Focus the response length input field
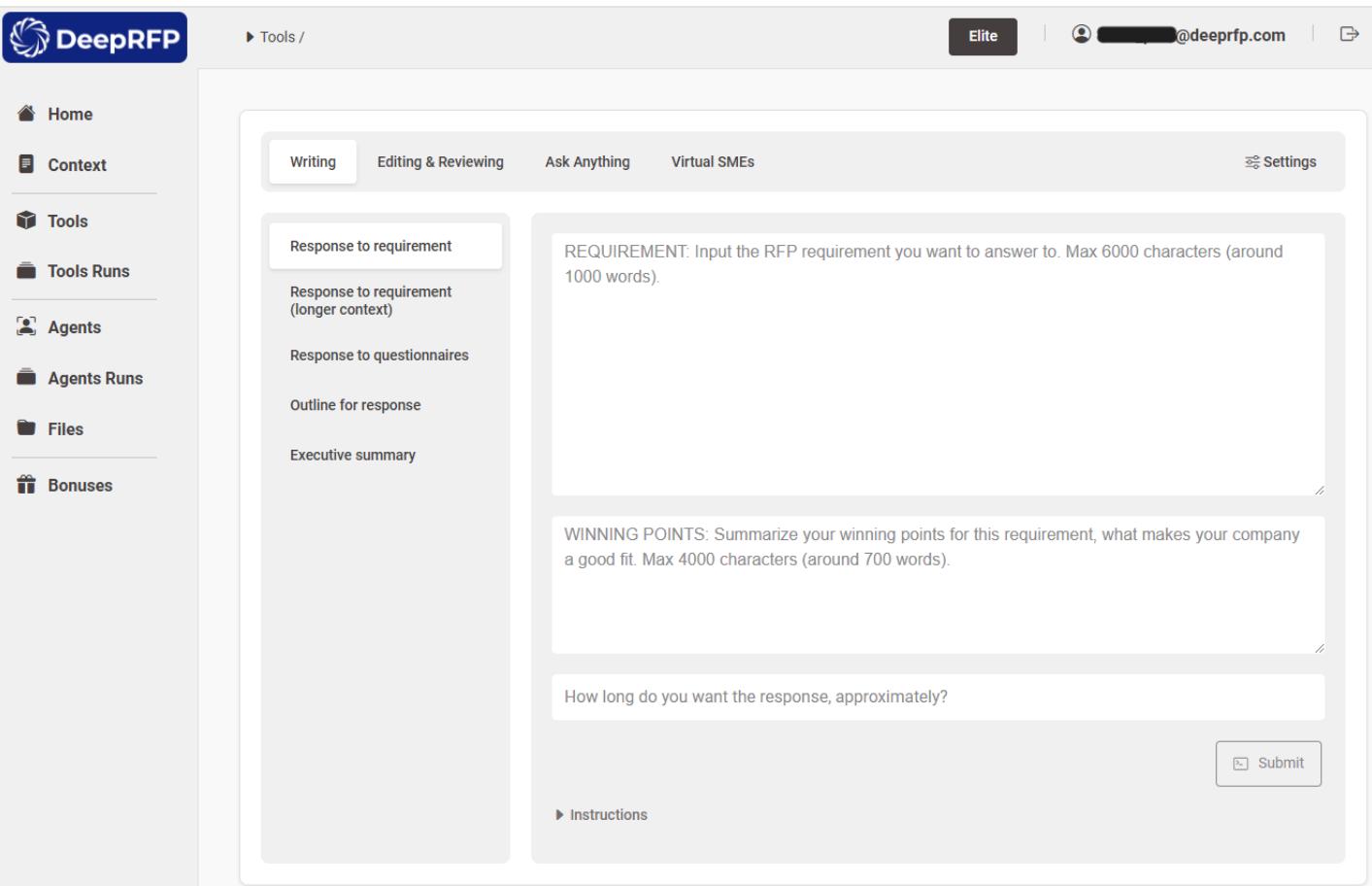 [937, 697]
